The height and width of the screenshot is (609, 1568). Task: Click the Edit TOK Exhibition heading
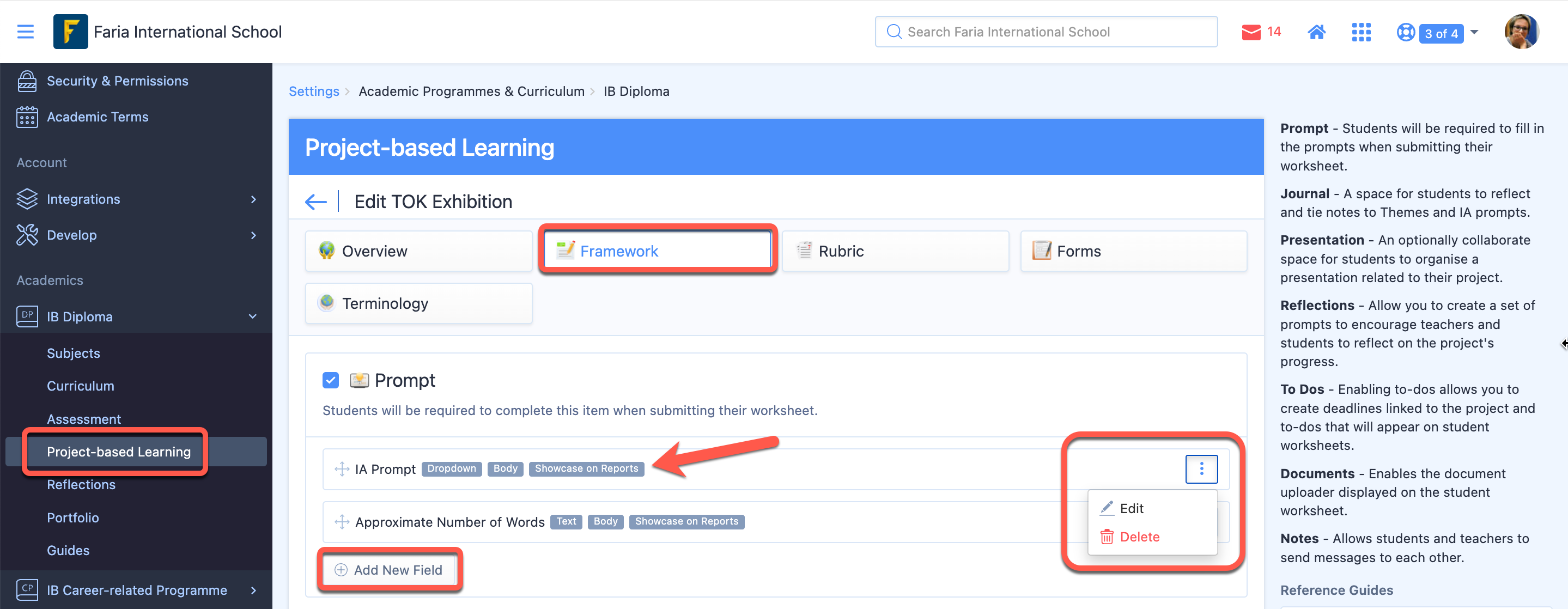click(433, 202)
